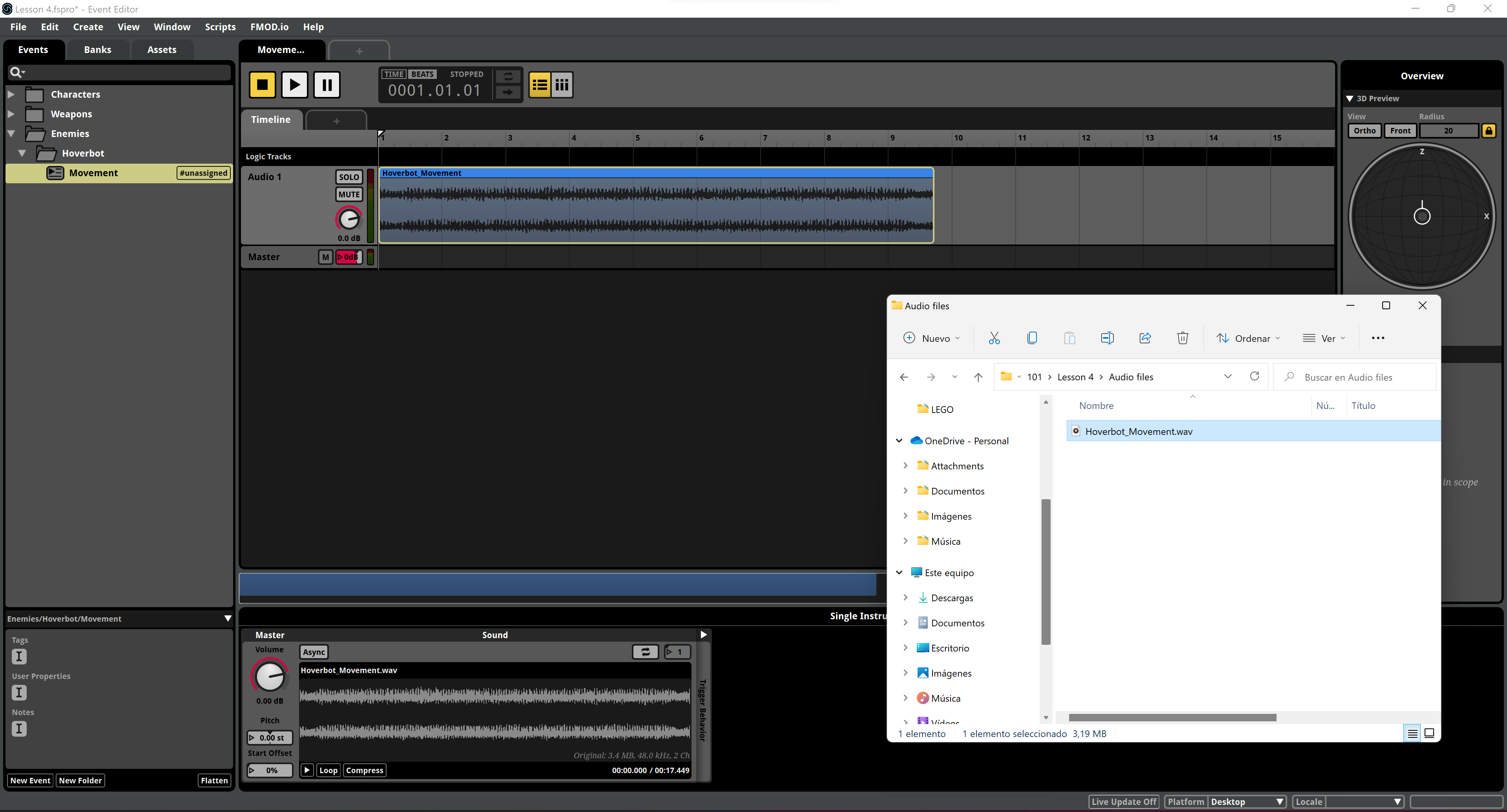Pause playback with the Pause button

coord(327,85)
